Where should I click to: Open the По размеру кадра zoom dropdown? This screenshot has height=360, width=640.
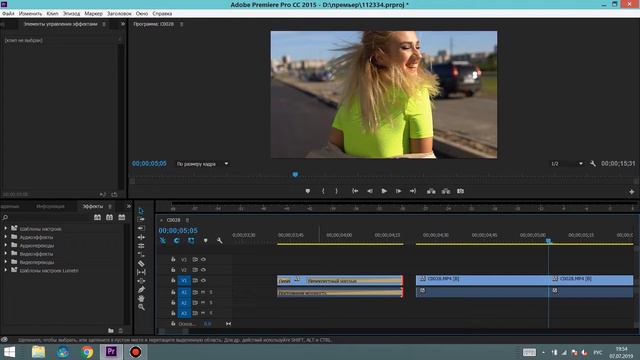tap(202, 164)
